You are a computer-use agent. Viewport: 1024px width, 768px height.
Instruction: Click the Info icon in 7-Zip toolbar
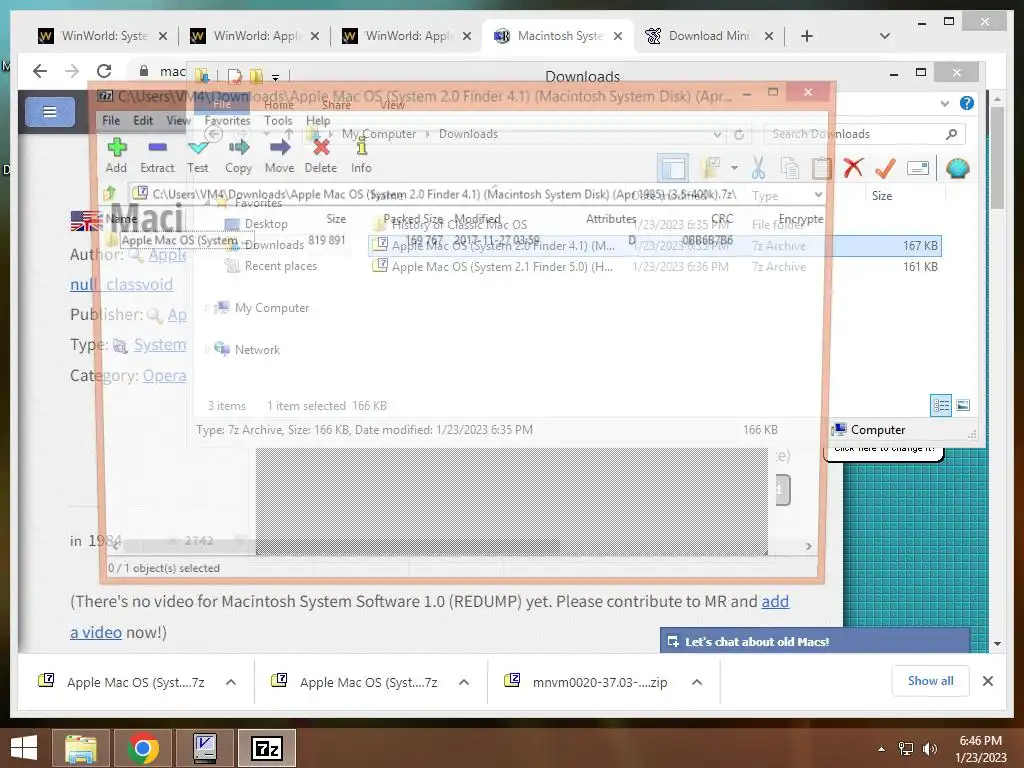pos(361,148)
